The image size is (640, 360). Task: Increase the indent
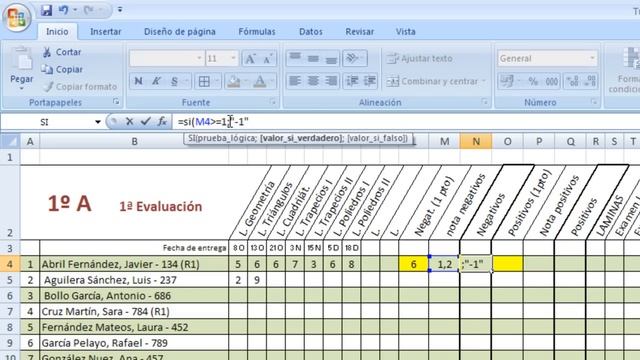click(x=370, y=81)
